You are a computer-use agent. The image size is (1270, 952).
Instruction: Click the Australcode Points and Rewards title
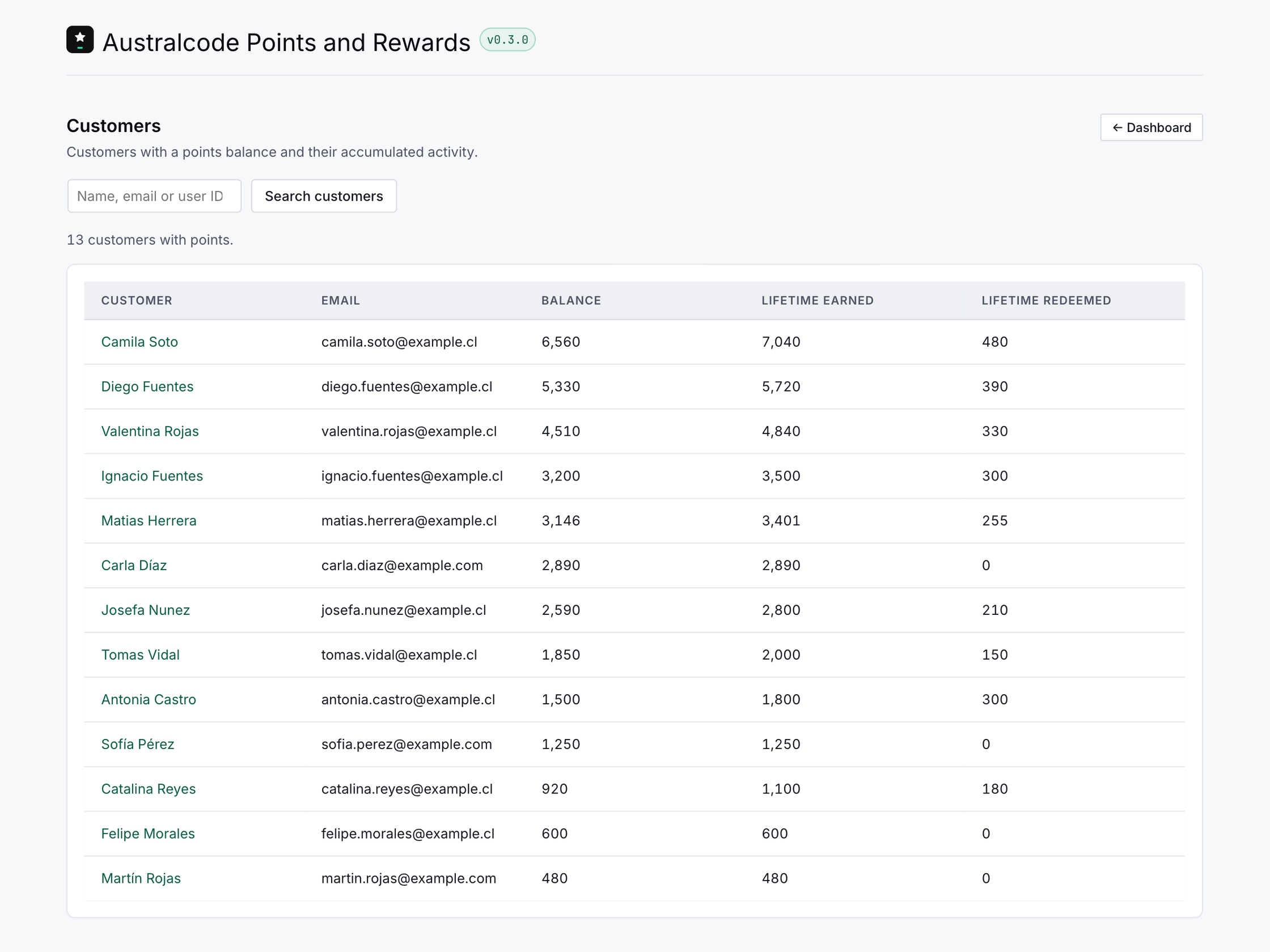(286, 42)
